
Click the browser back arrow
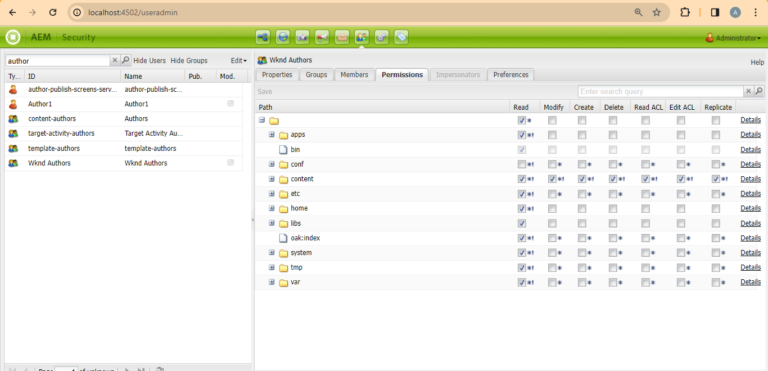[x=13, y=13]
